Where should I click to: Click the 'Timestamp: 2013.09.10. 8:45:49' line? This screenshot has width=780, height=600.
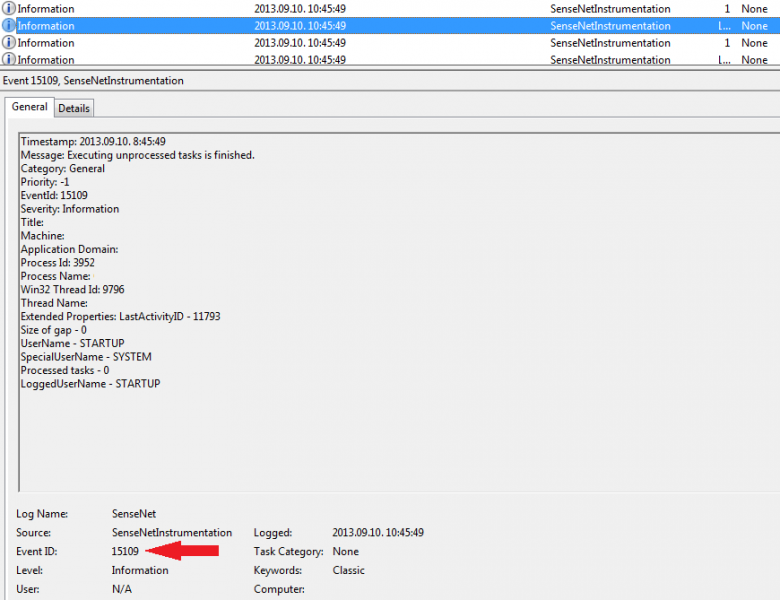[x=93, y=142]
